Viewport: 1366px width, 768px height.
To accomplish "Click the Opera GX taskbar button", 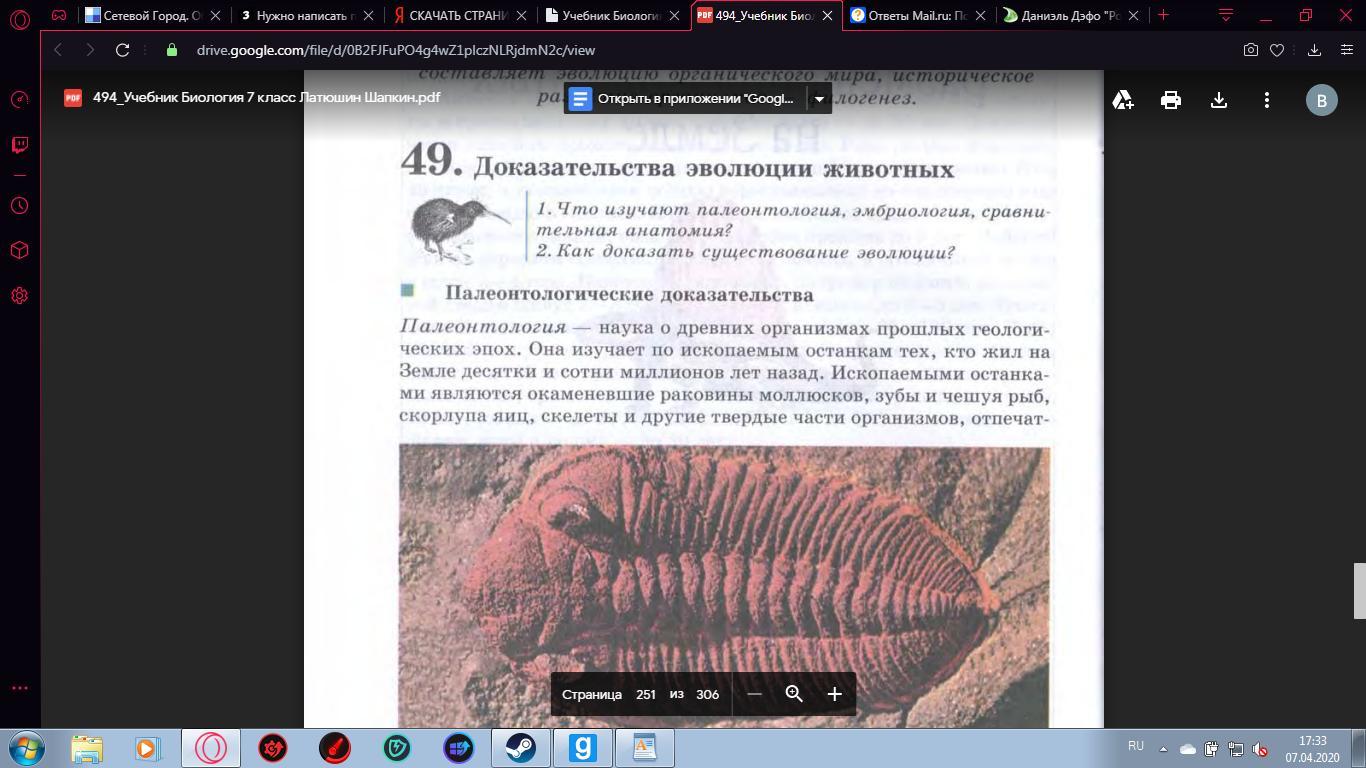I will coord(211,748).
